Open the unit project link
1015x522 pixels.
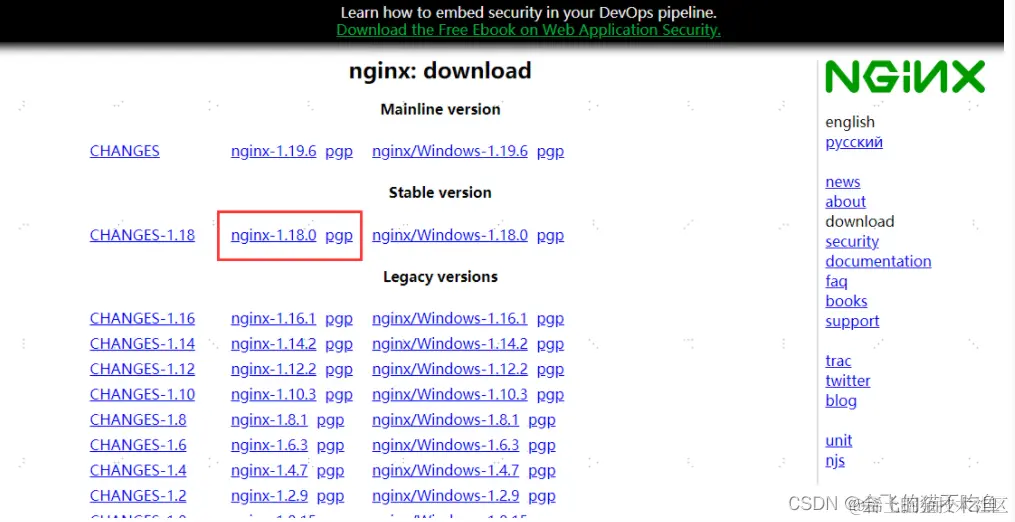point(839,440)
